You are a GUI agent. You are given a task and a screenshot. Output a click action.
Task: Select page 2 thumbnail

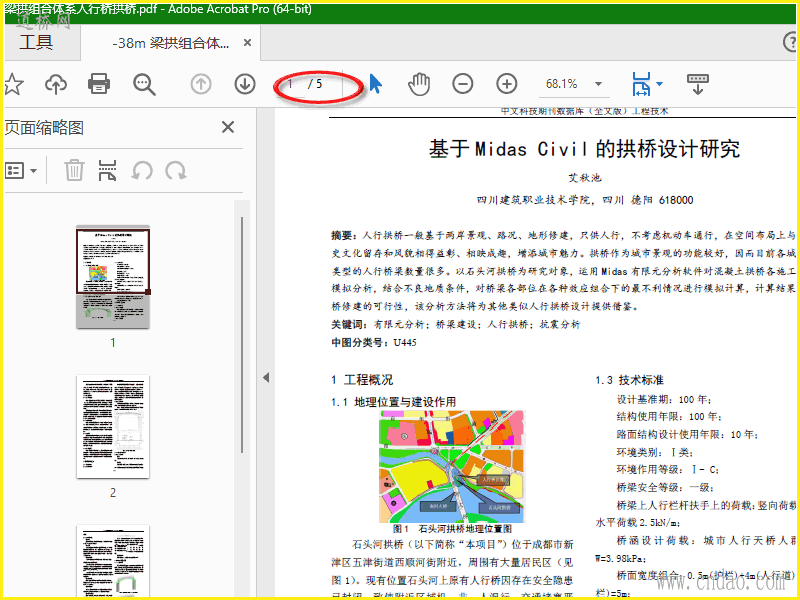click(113, 427)
